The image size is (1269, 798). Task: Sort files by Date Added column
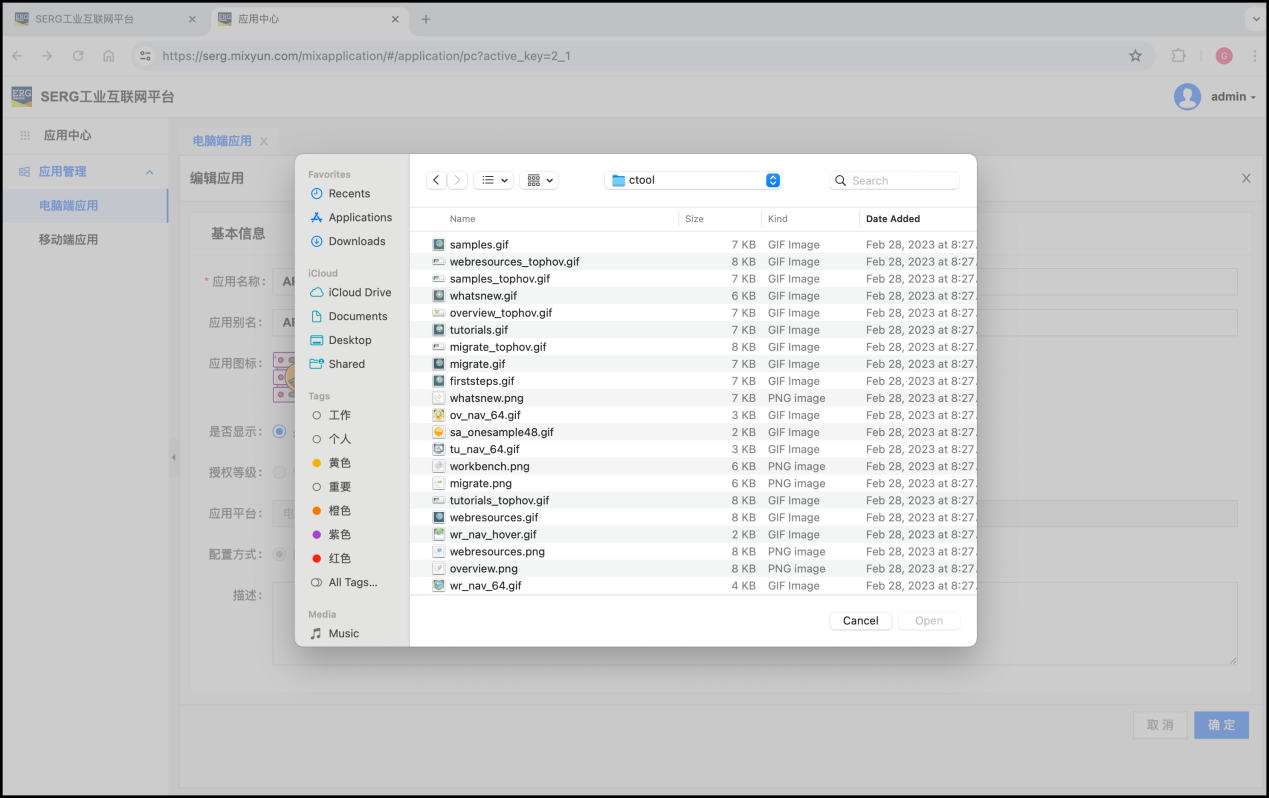(893, 219)
